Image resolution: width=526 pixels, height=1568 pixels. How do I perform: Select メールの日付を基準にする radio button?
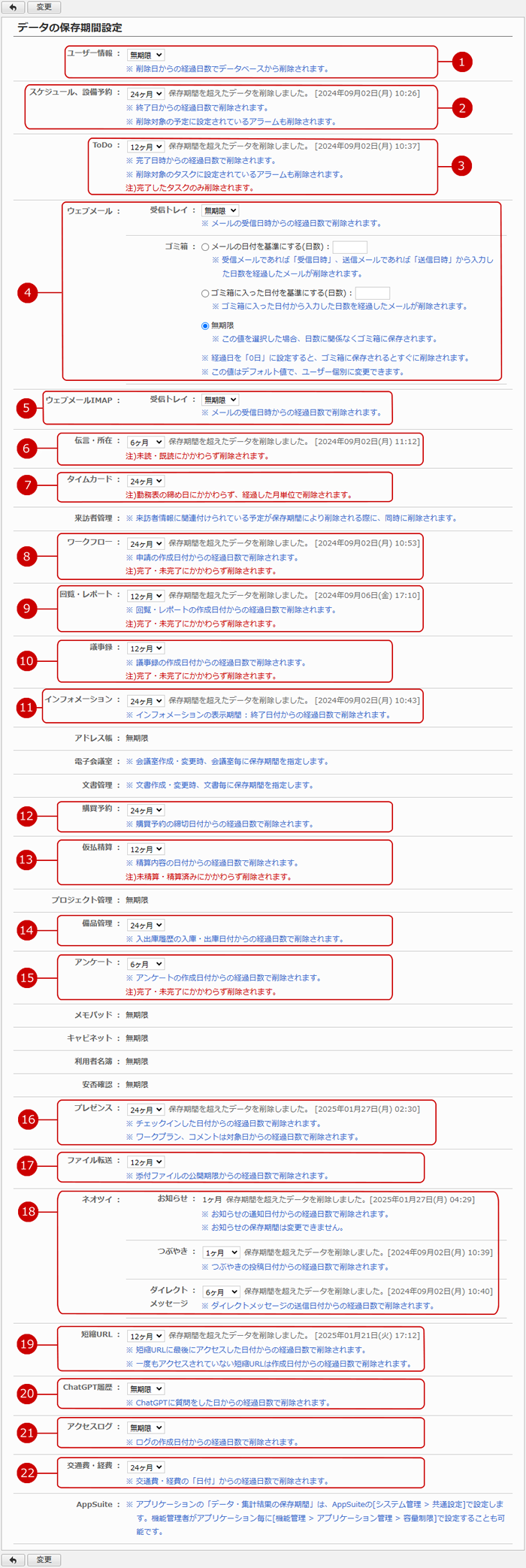pos(205,247)
